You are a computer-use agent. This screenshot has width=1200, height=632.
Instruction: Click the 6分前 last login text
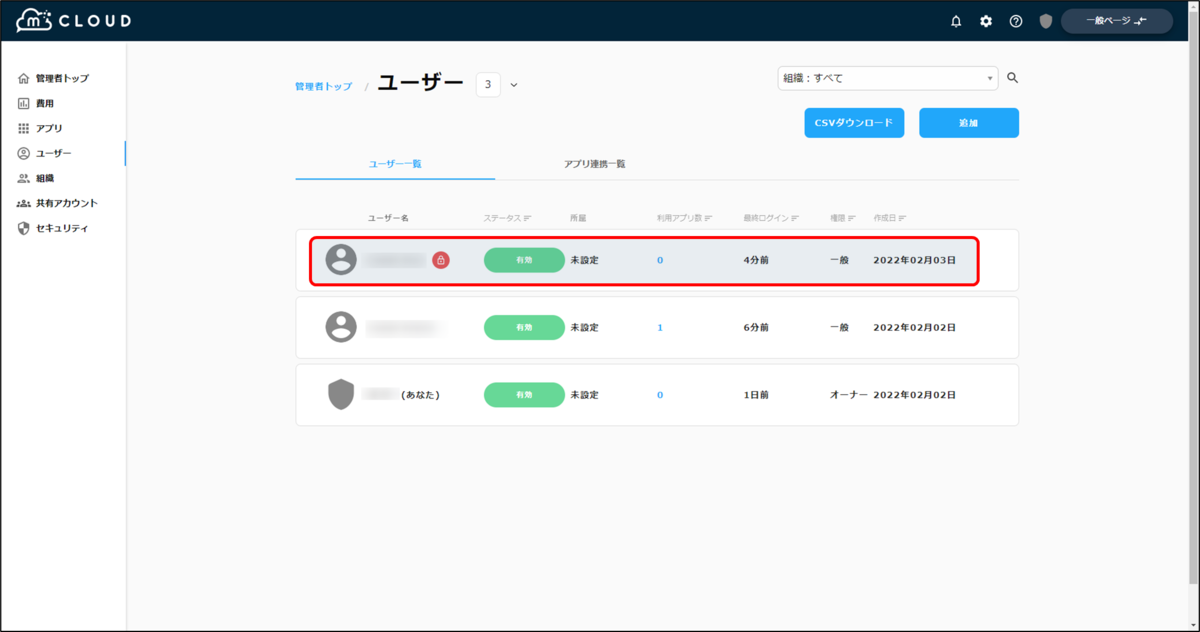[755, 327]
